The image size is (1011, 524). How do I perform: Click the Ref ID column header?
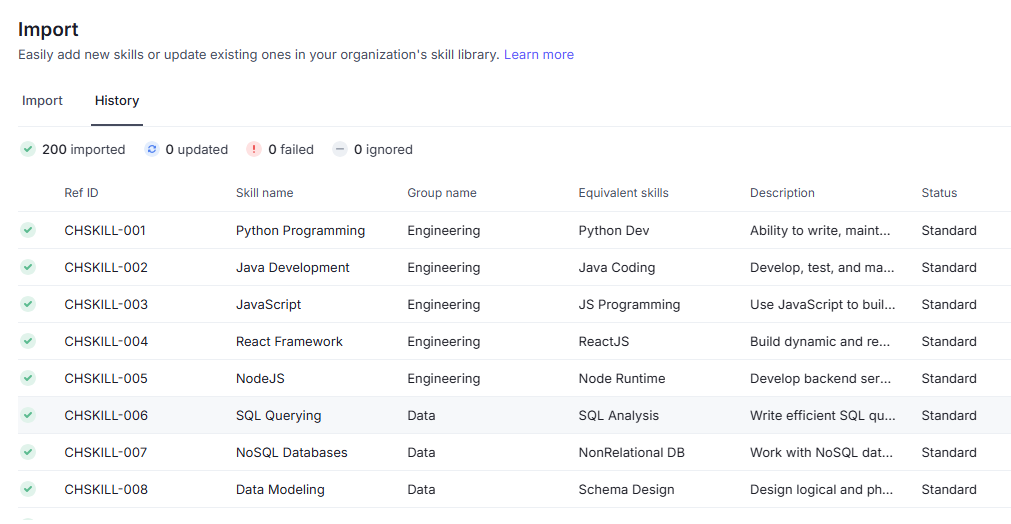(81, 193)
